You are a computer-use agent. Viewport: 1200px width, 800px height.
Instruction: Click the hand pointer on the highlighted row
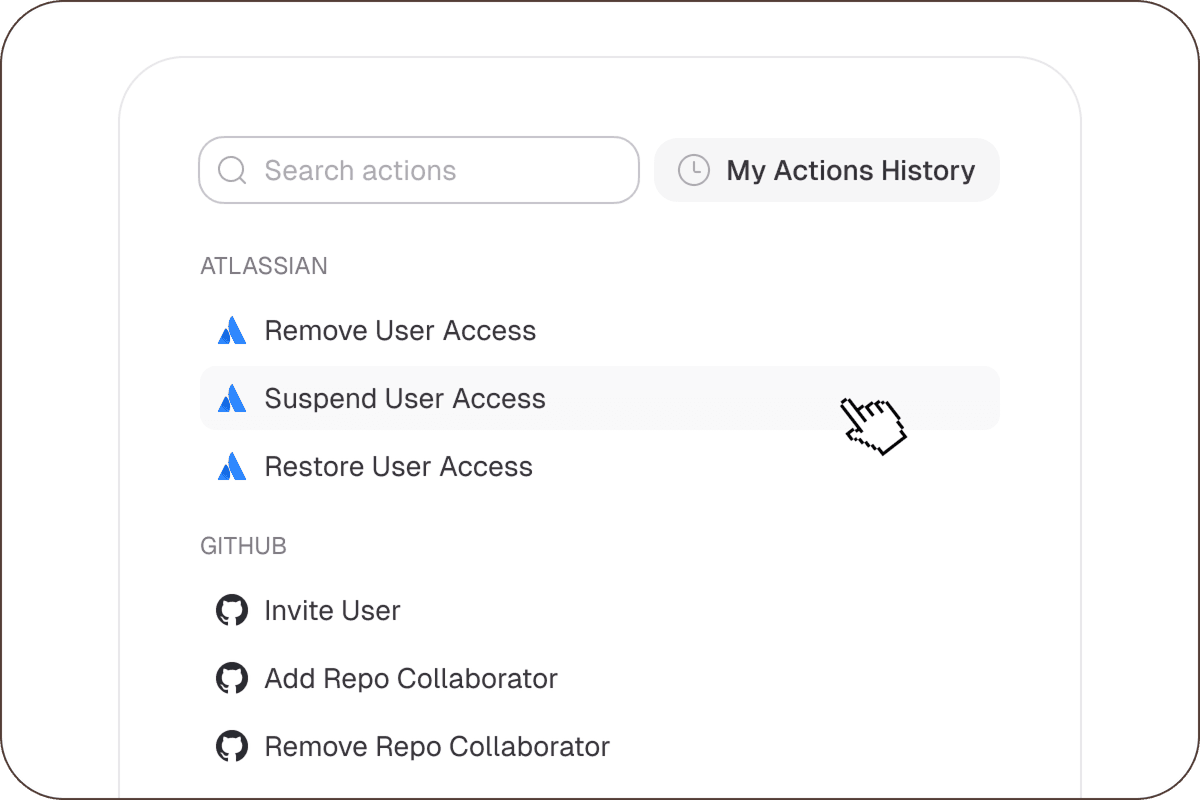[872, 424]
